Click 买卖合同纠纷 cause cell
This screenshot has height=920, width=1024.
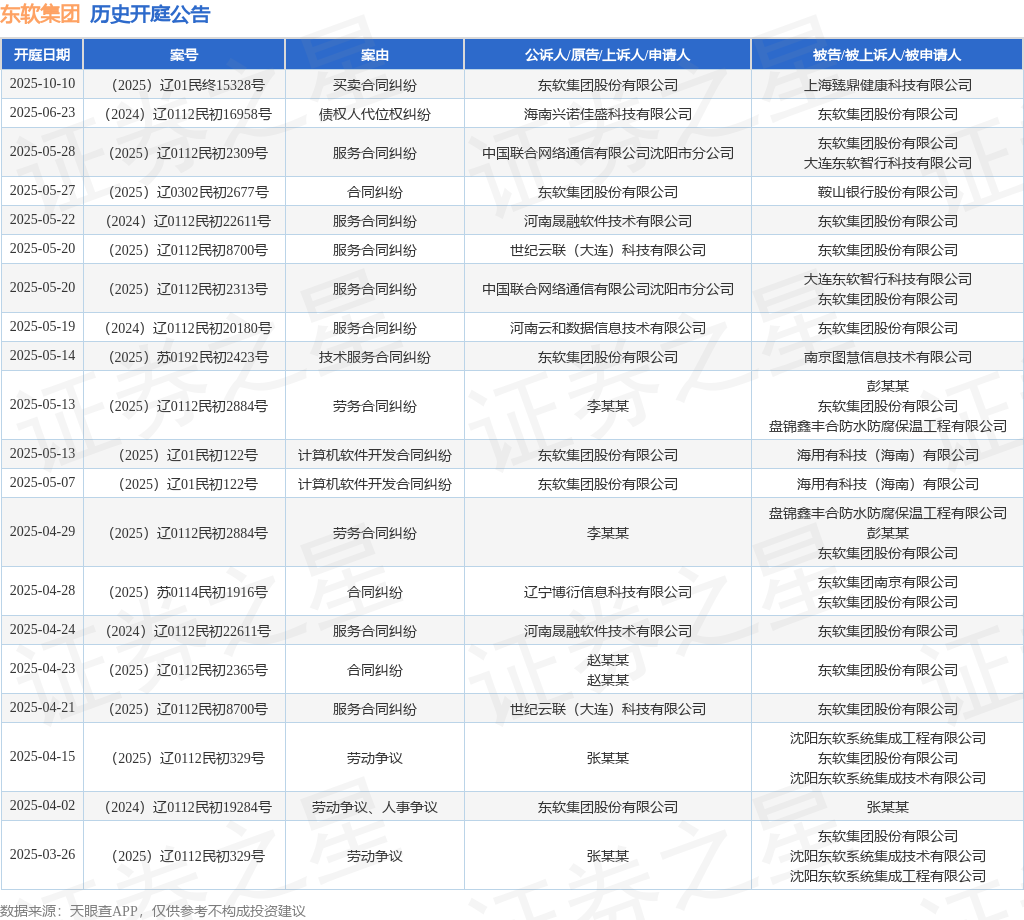coord(375,85)
